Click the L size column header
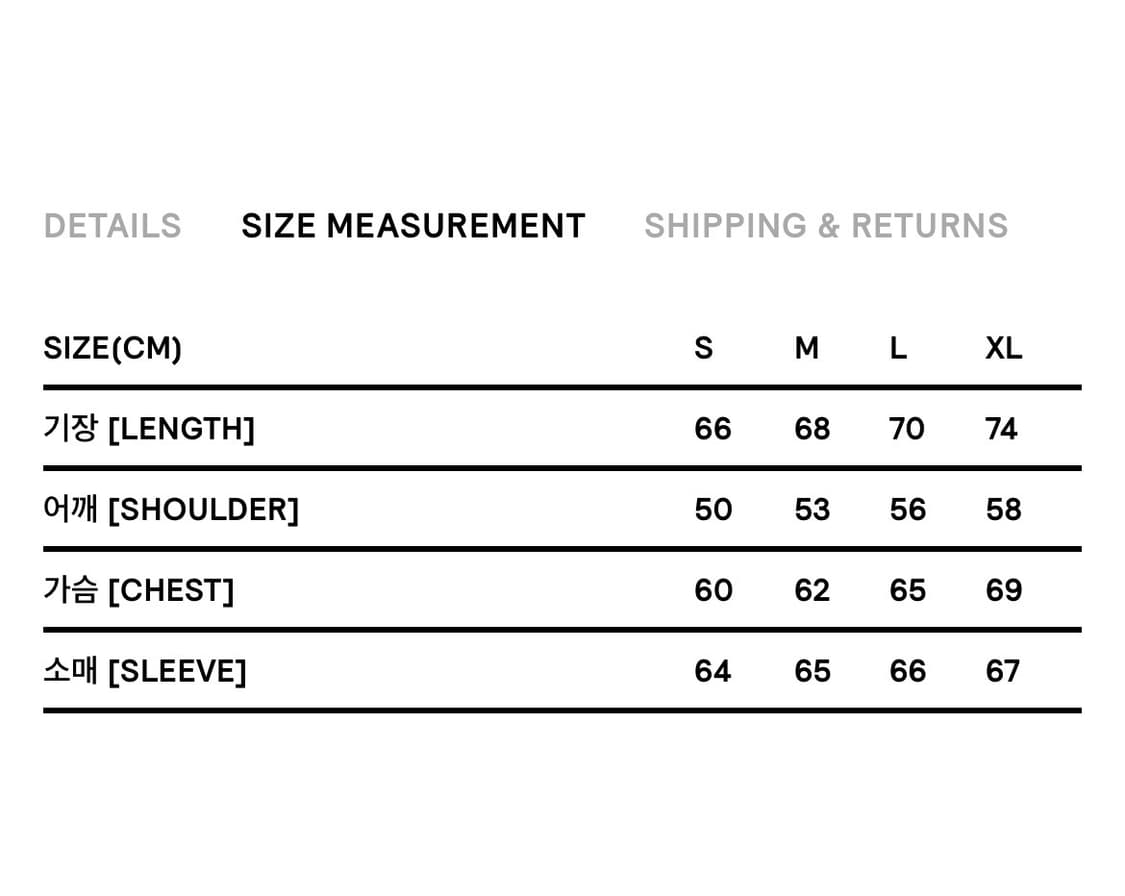 [898, 348]
